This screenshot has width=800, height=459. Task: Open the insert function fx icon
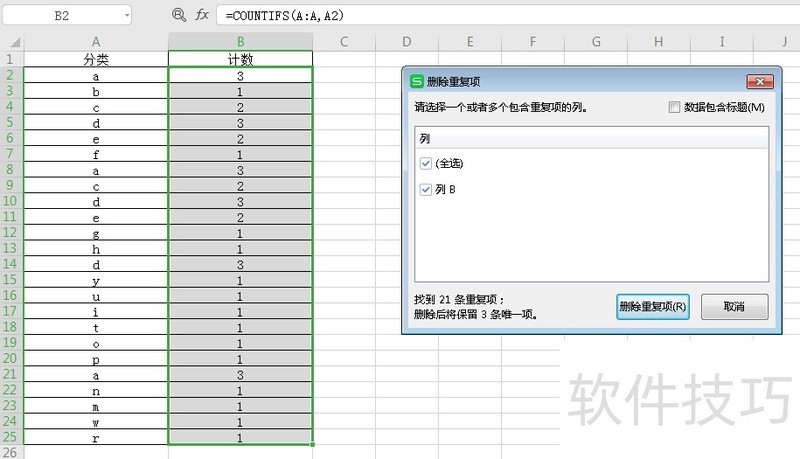[202, 15]
